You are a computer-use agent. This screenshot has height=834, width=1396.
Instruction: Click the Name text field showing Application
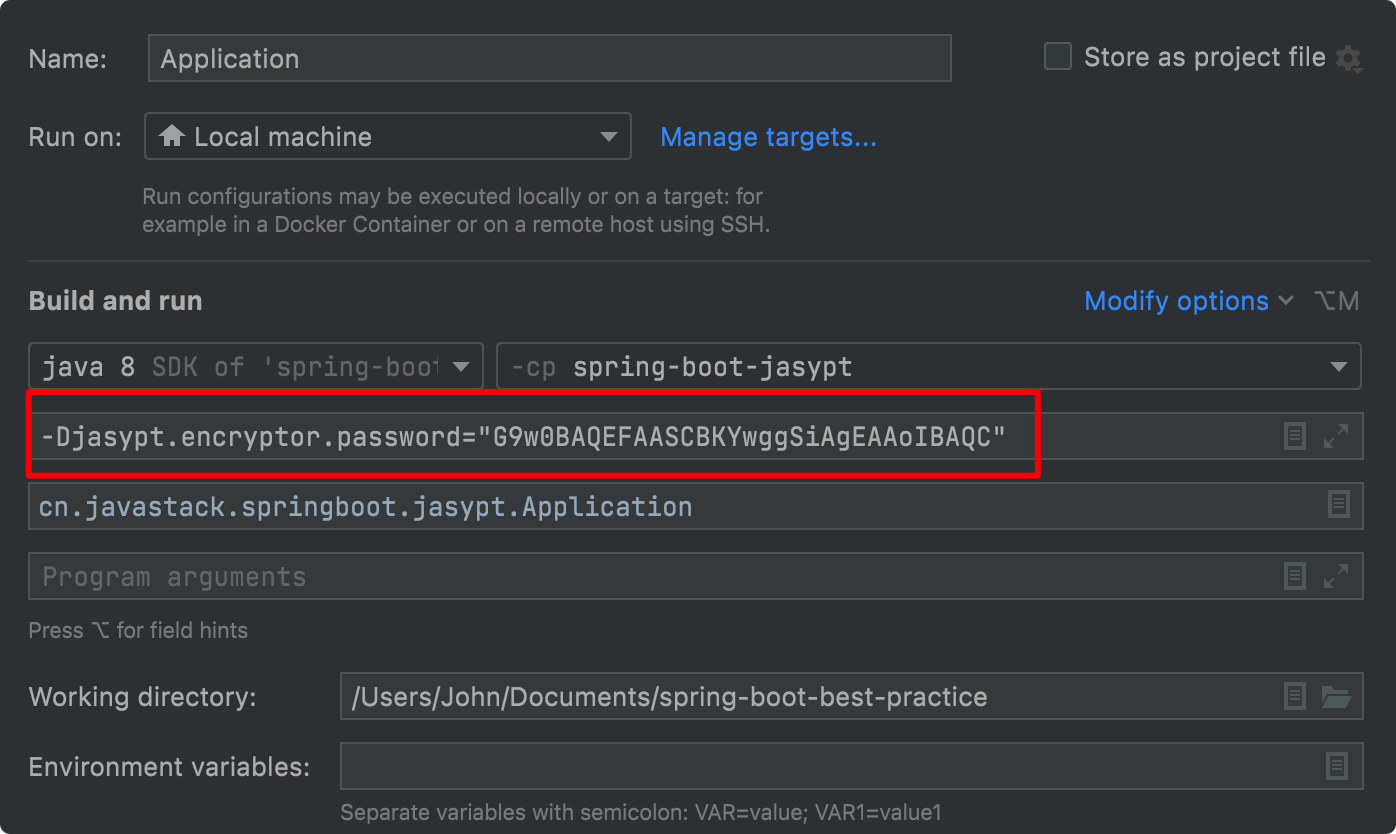pos(549,58)
